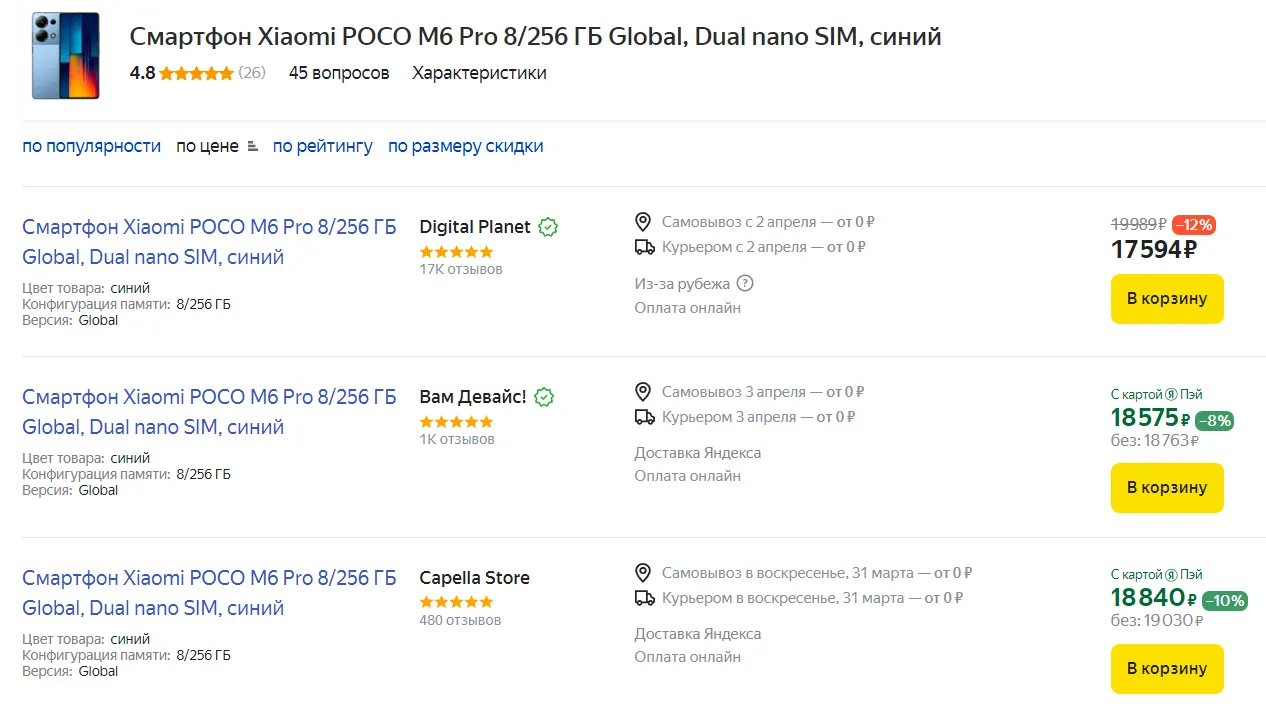Sort offers by по популярности

pyautogui.click(x=91, y=146)
